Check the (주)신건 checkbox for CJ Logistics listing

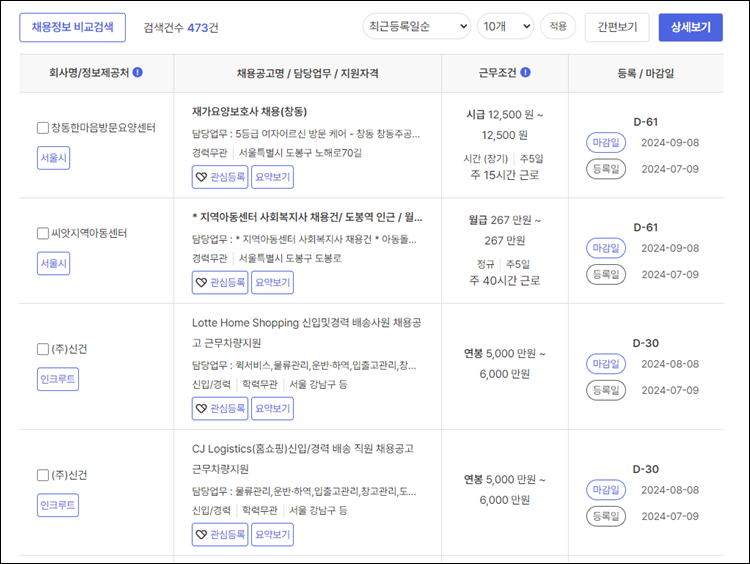tap(43, 475)
